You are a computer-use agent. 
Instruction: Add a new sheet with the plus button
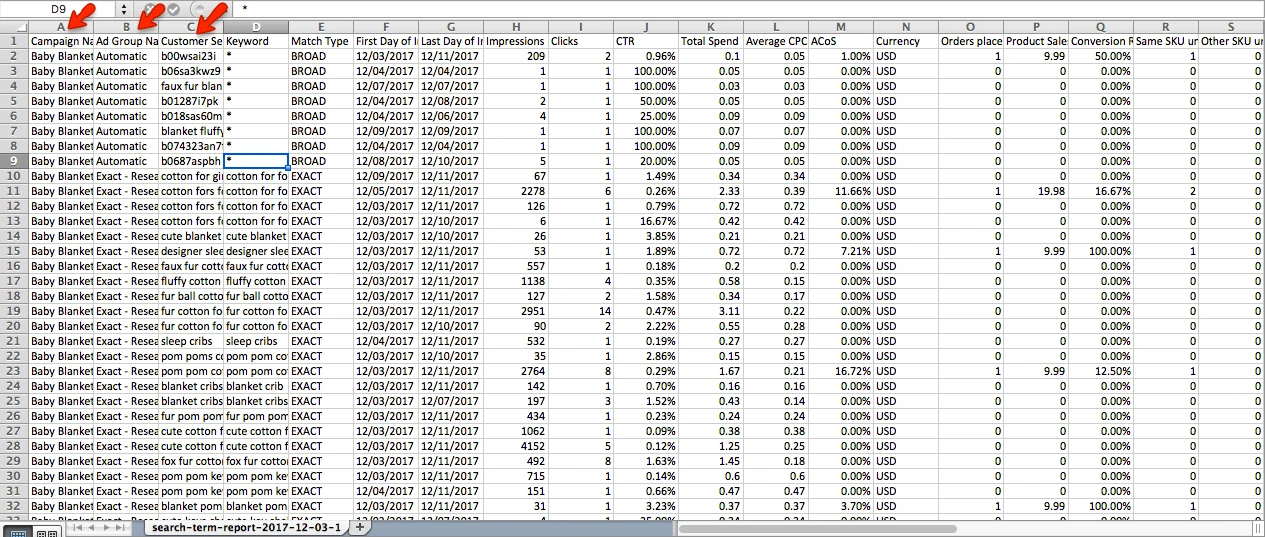pyautogui.click(x=359, y=528)
